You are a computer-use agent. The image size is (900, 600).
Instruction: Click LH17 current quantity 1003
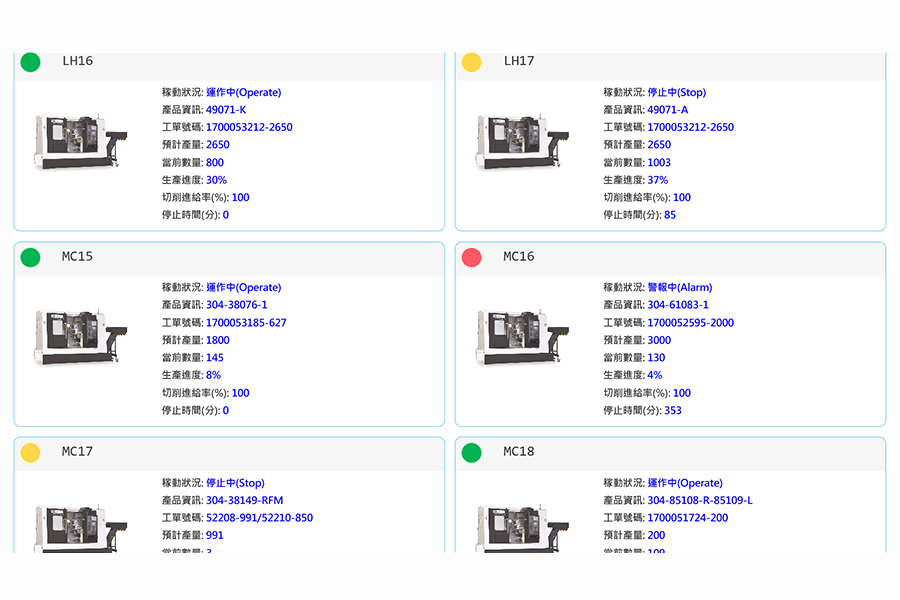point(659,162)
